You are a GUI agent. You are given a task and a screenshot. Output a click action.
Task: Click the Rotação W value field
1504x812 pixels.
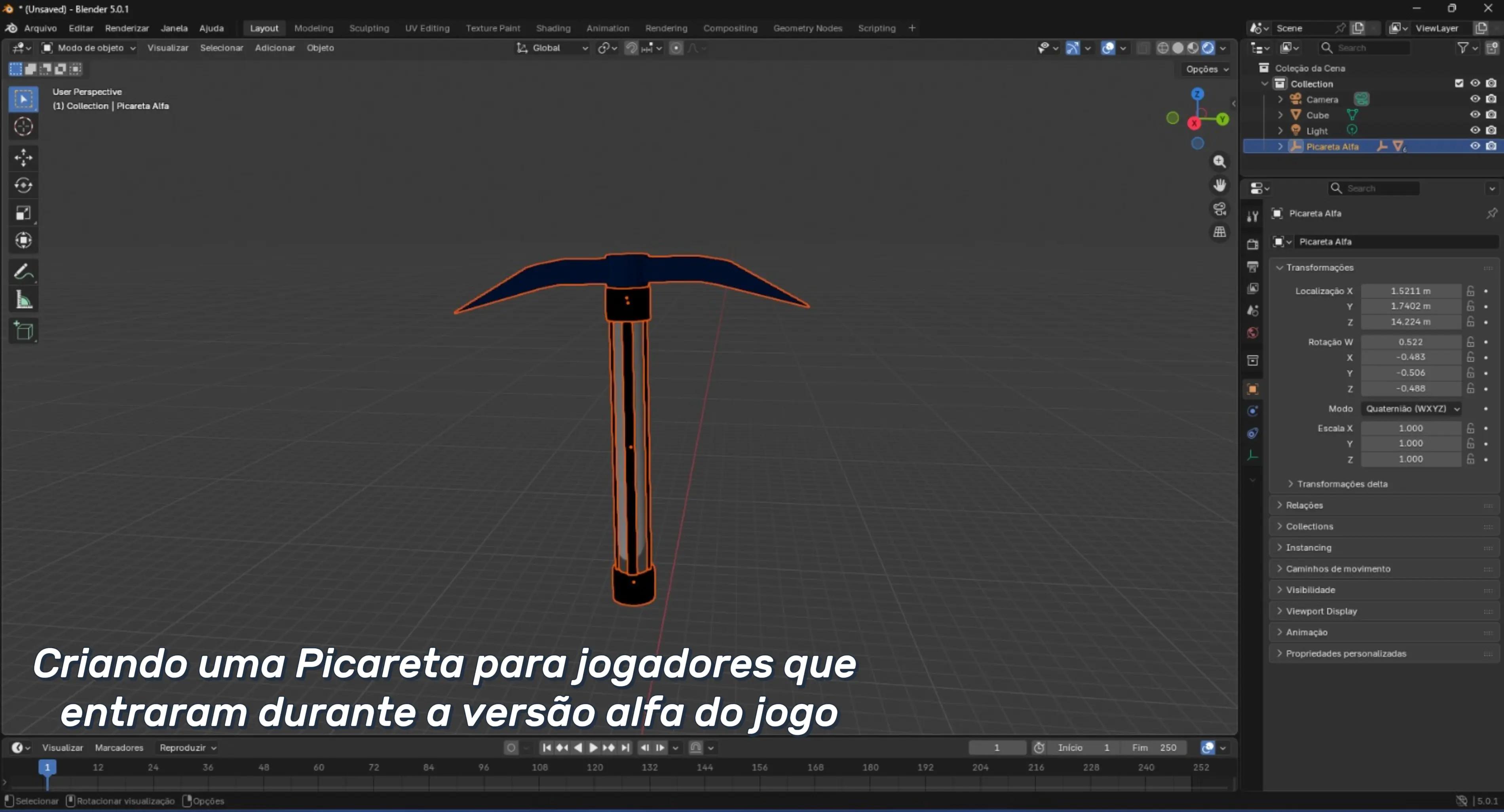pyautogui.click(x=1411, y=342)
